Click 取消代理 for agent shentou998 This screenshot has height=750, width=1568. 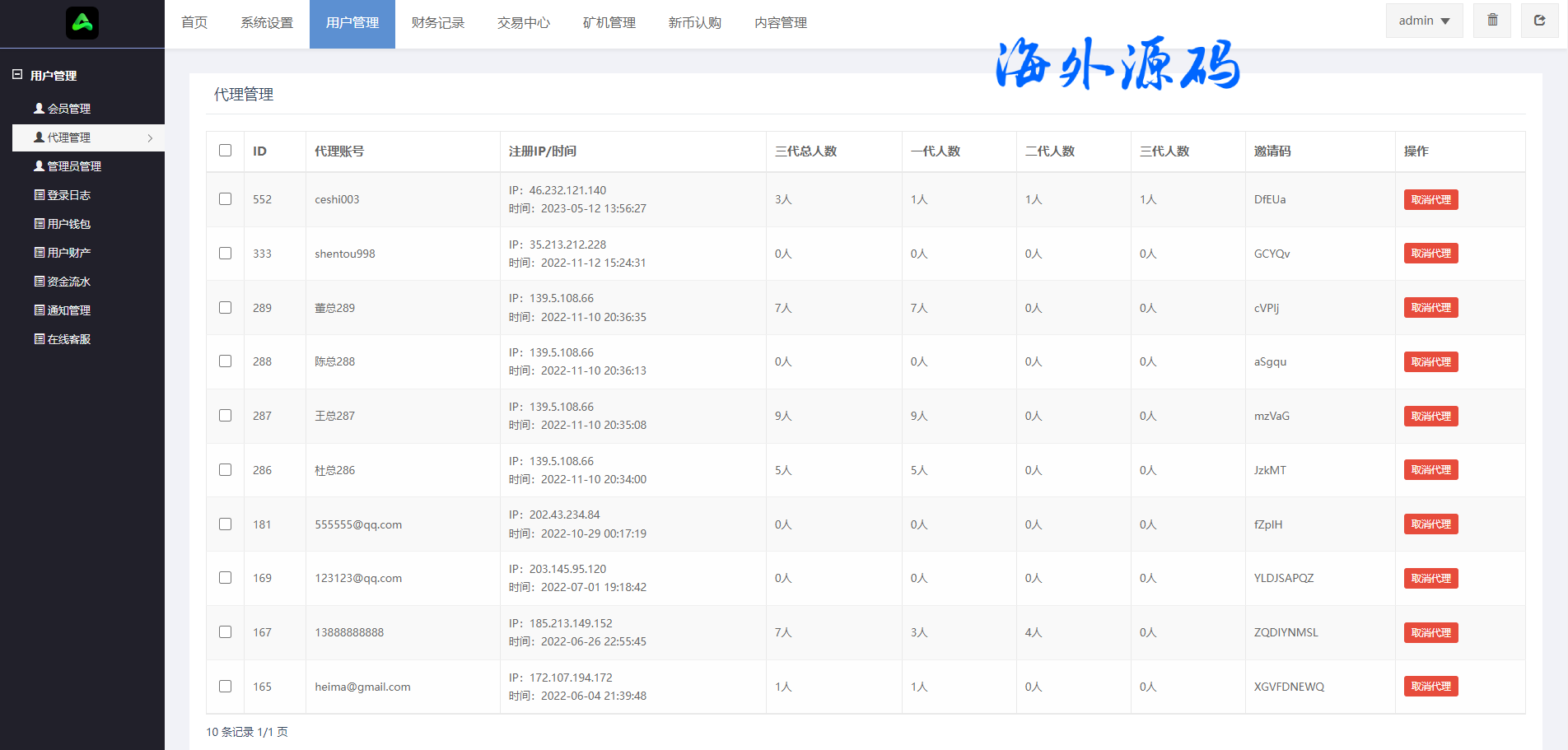tap(1430, 254)
